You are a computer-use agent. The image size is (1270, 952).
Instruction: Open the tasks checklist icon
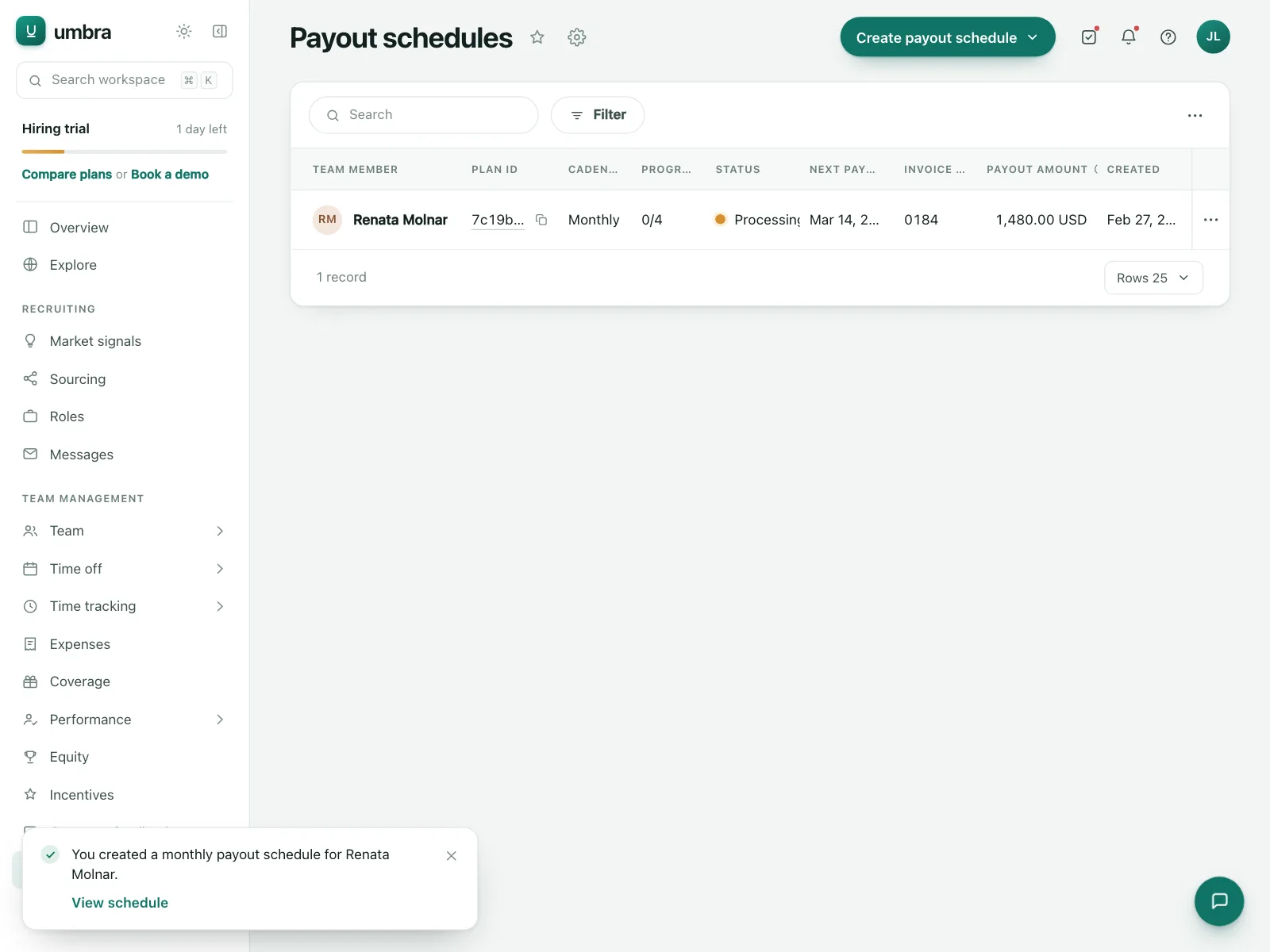click(1089, 37)
